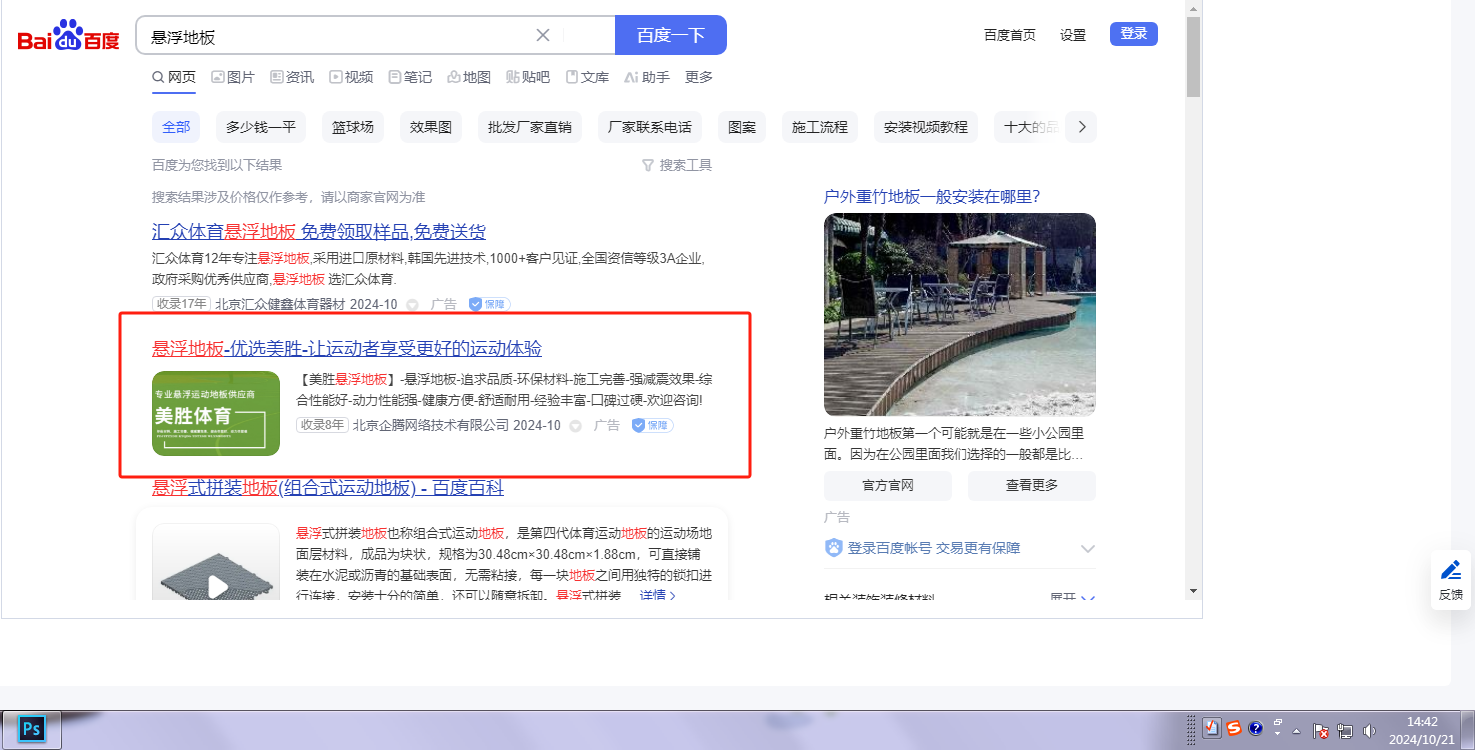
Task: Click the page's vertical scrollbar thumb
Action: pyautogui.click(x=1193, y=56)
